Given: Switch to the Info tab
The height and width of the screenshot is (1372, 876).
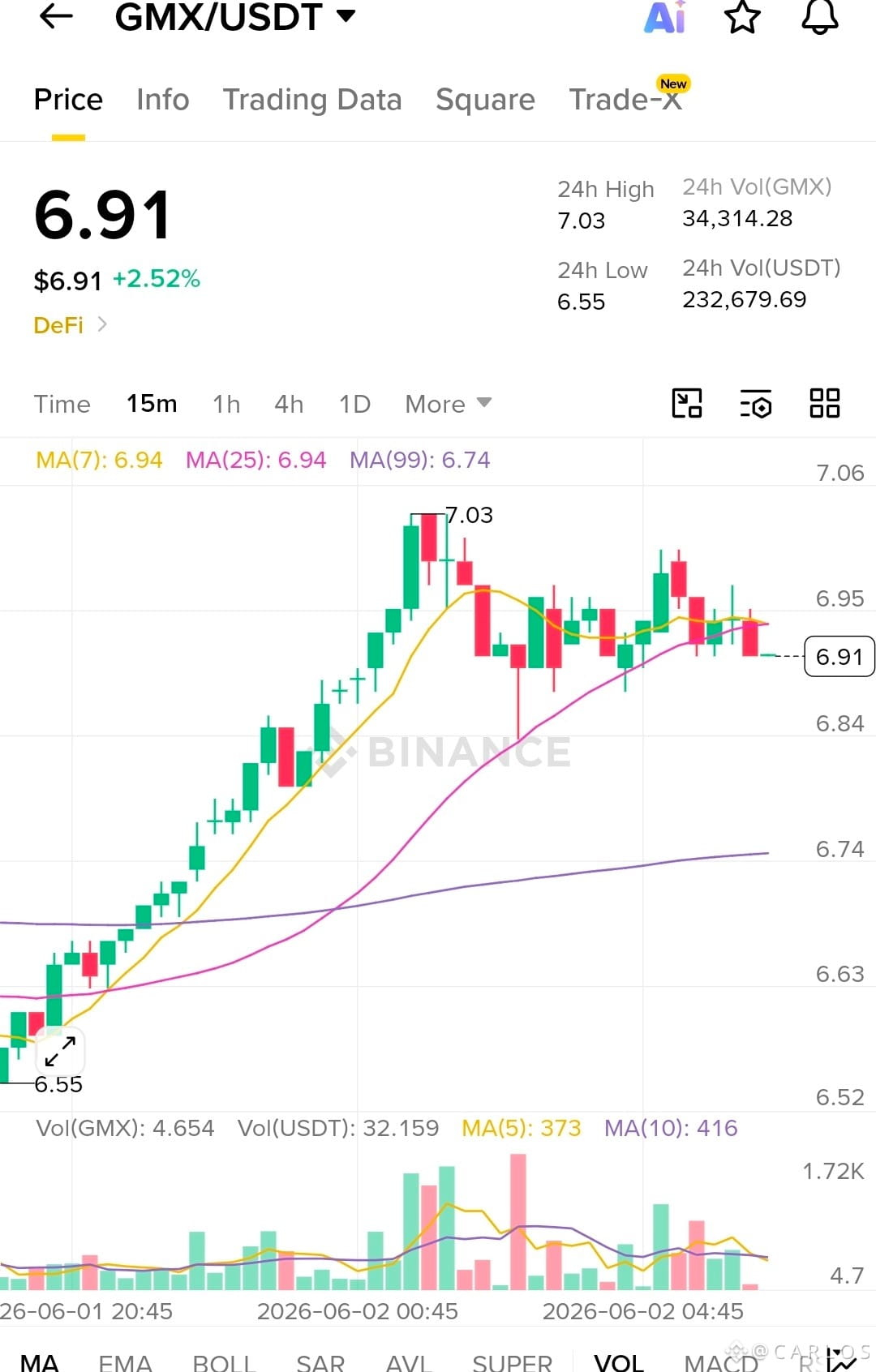Looking at the screenshot, I should coord(163,100).
